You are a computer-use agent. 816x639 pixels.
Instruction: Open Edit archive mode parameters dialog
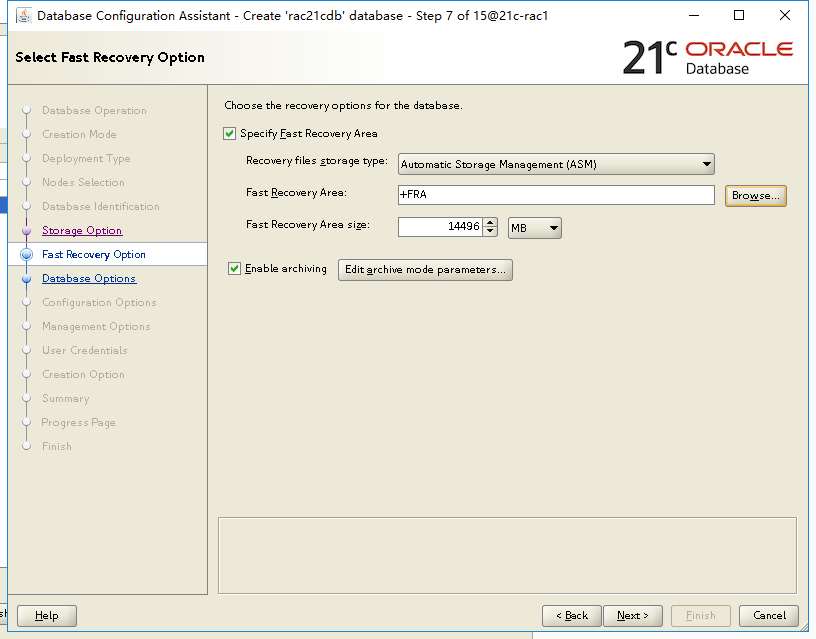[425, 270]
